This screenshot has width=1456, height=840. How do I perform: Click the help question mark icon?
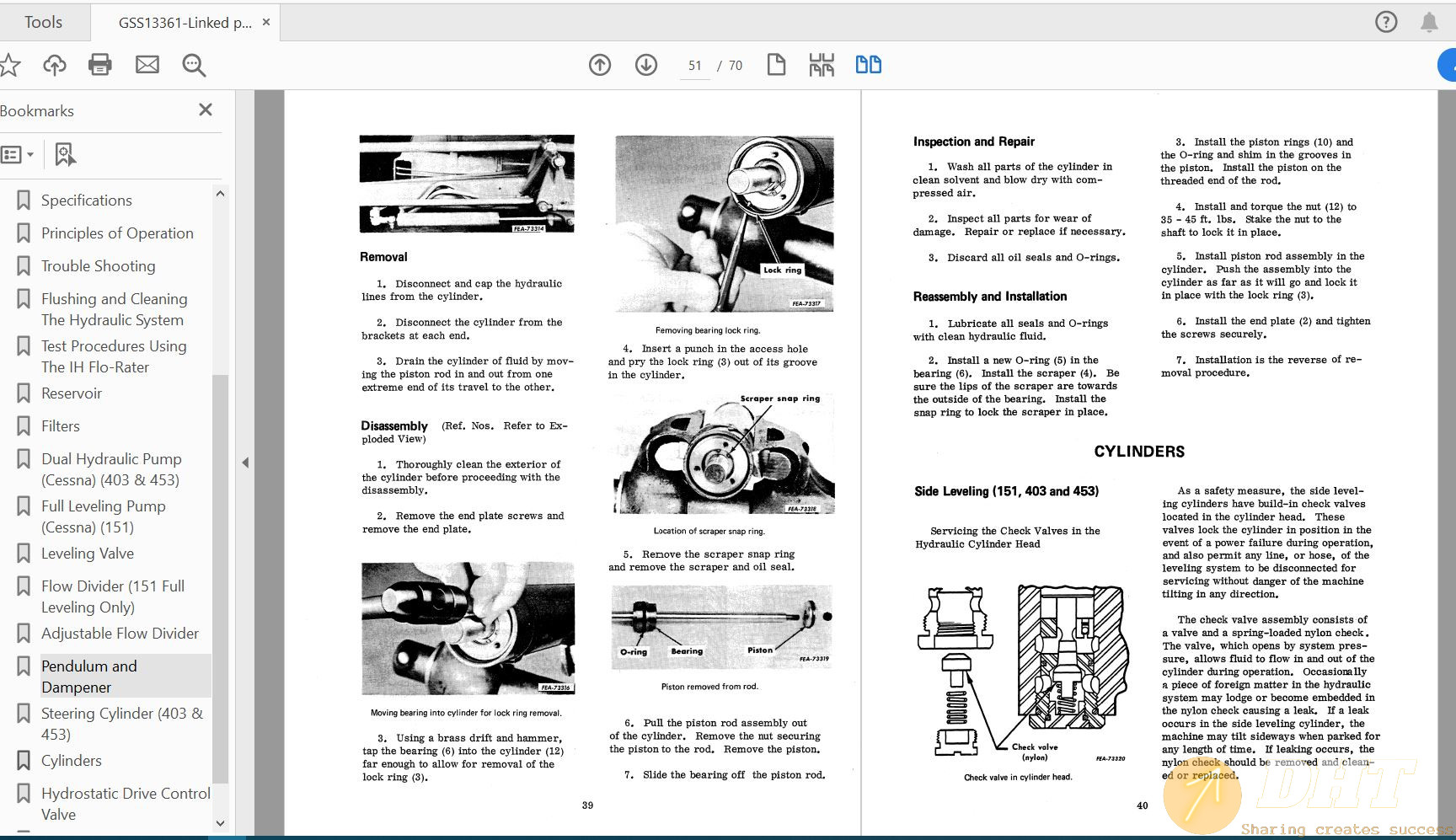tap(1386, 22)
